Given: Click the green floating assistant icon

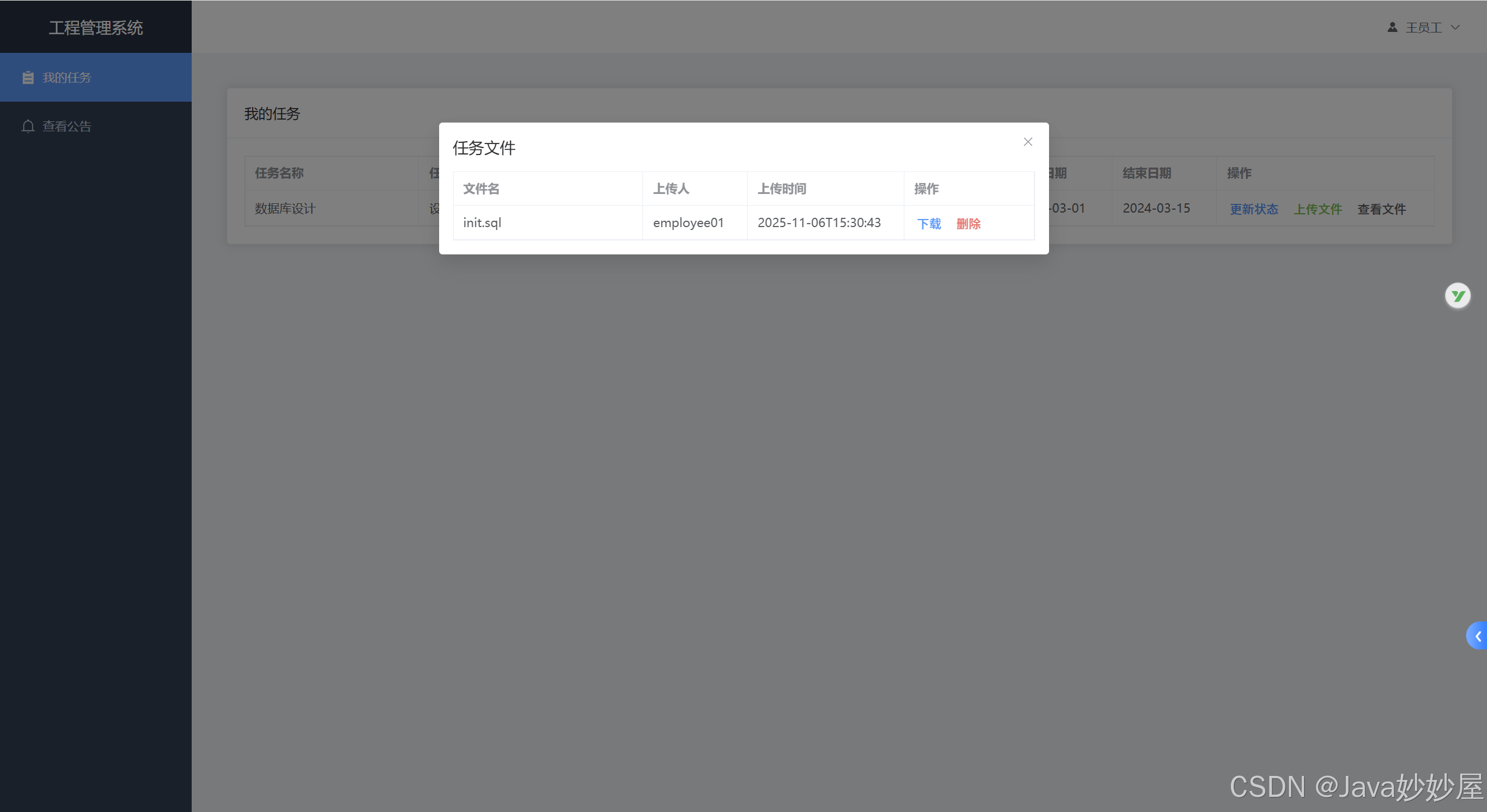Looking at the screenshot, I should [1457, 296].
